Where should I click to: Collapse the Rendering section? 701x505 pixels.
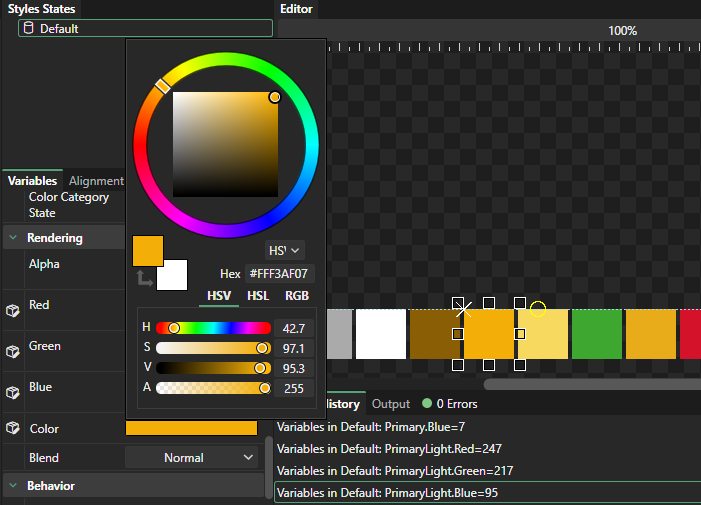14,238
